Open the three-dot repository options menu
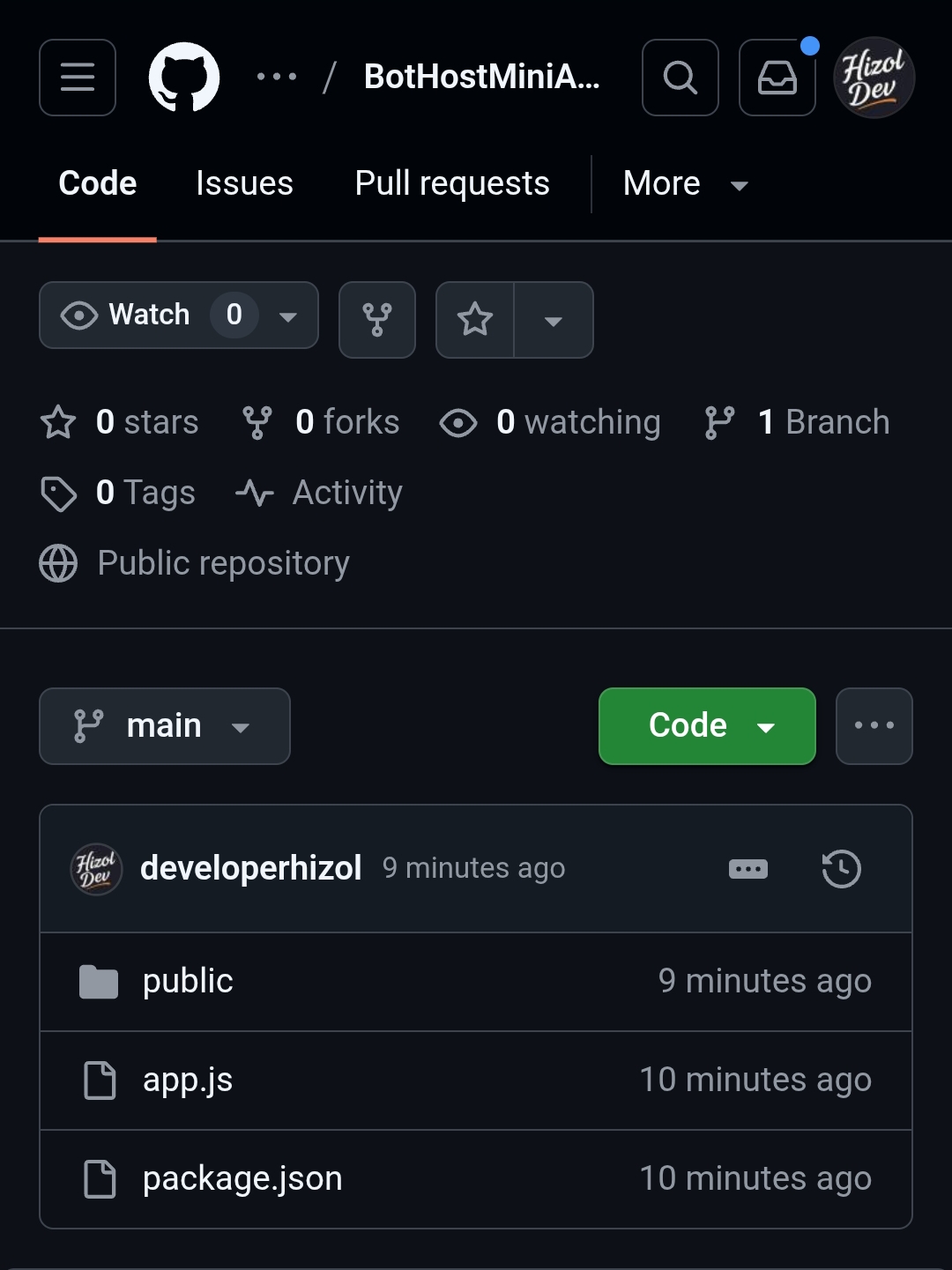 tap(874, 725)
